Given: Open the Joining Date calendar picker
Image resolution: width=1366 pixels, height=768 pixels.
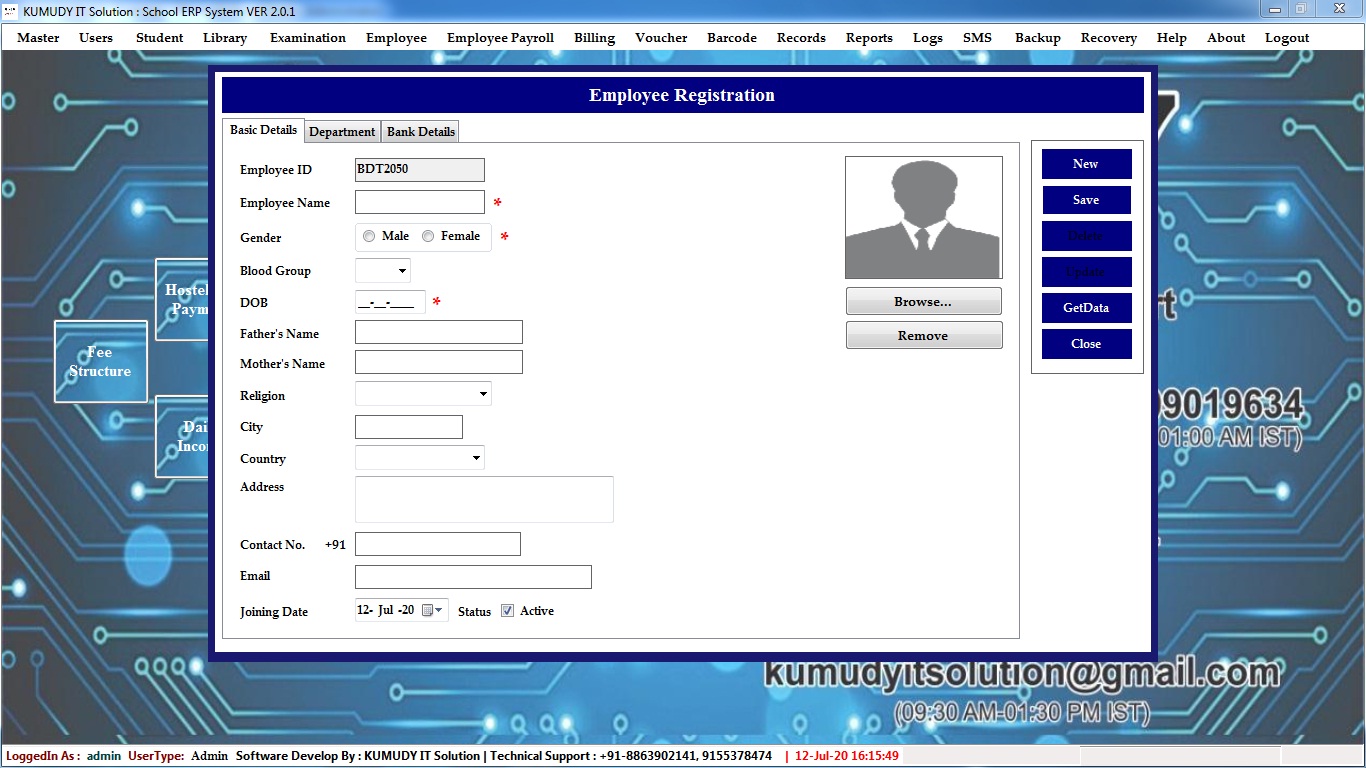Looking at the screenshot, I should [x=432, y=610].
